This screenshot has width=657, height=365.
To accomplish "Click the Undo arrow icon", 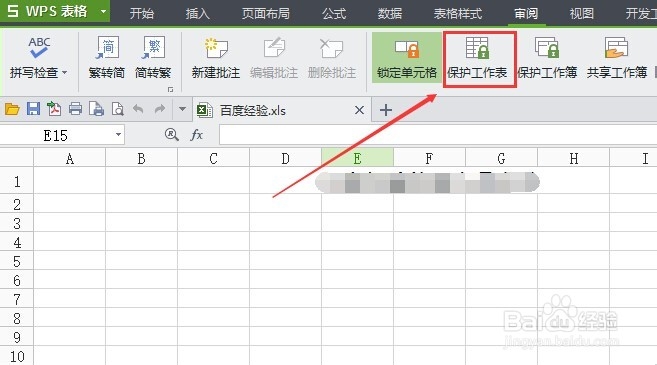I will 138,109.
